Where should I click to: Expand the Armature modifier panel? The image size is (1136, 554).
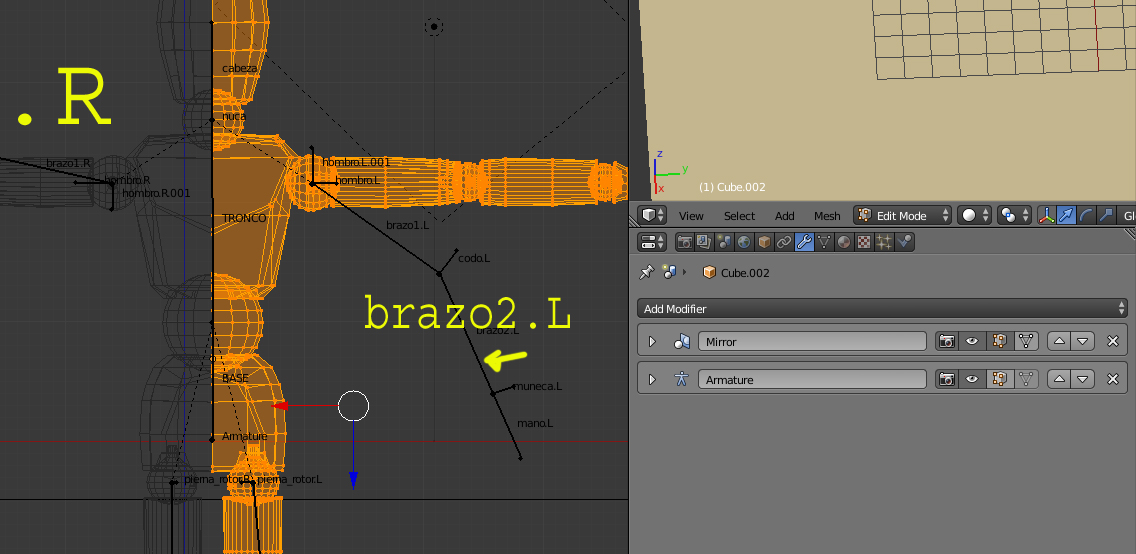(x=651, y=379)
